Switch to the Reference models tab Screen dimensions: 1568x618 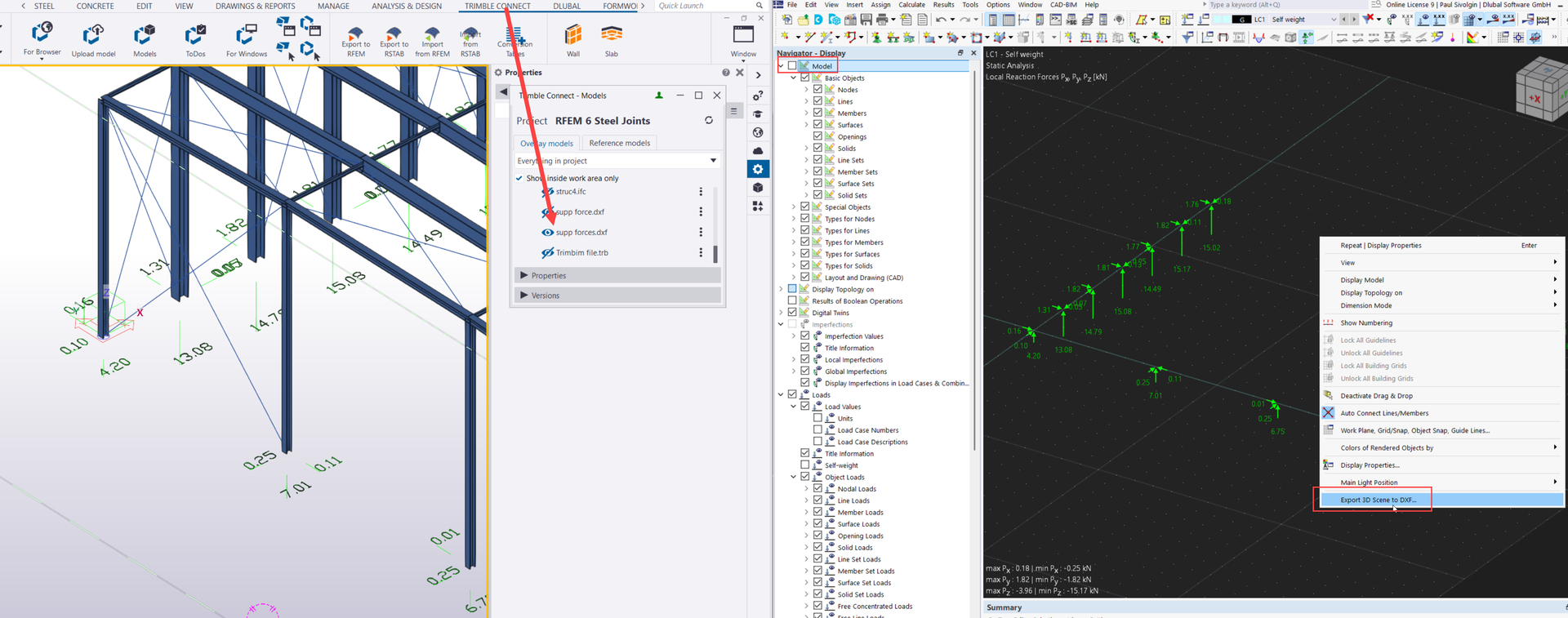(x=619, y=144)
